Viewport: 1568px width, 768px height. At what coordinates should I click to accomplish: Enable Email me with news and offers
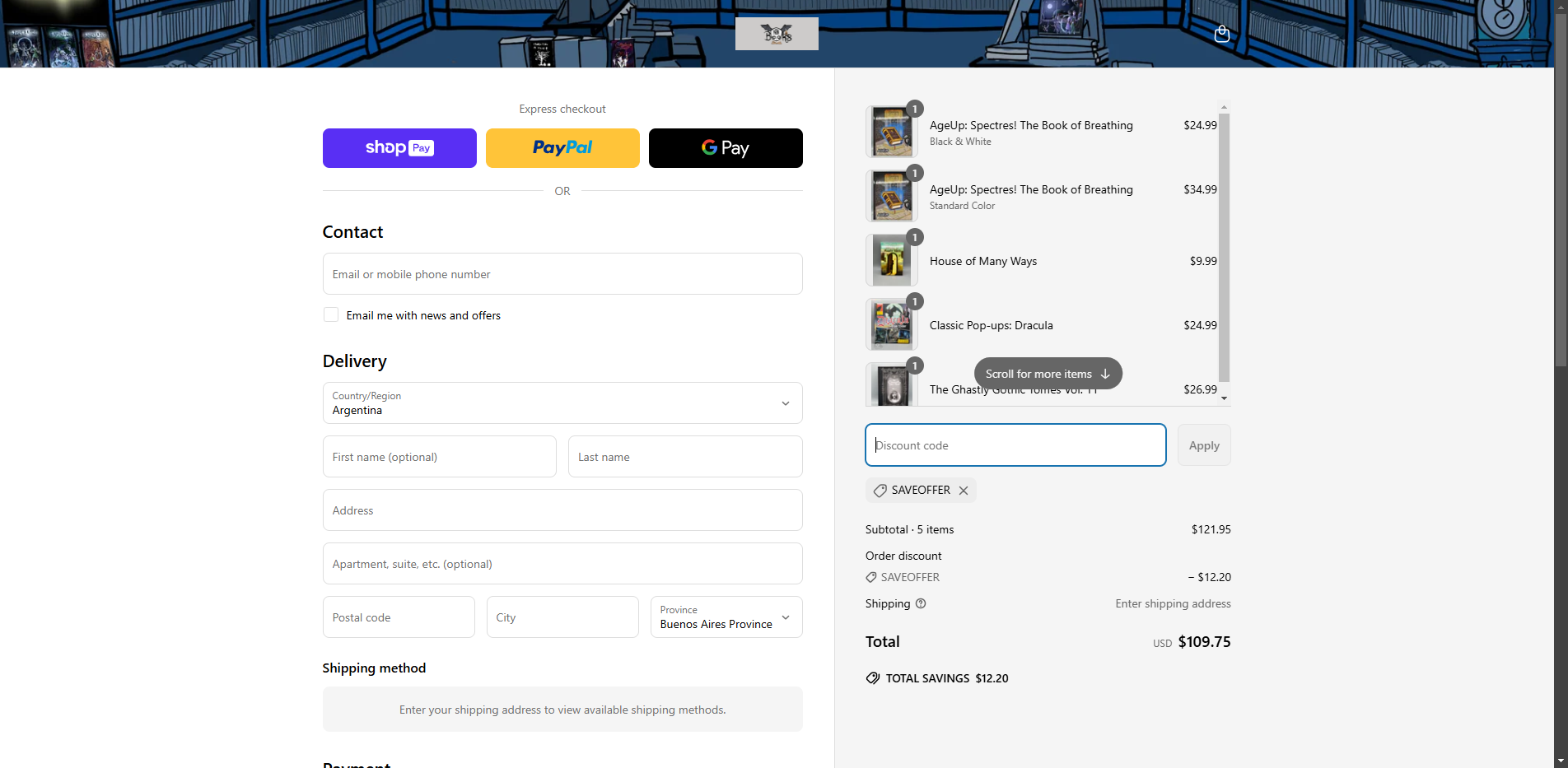point(331,314)
